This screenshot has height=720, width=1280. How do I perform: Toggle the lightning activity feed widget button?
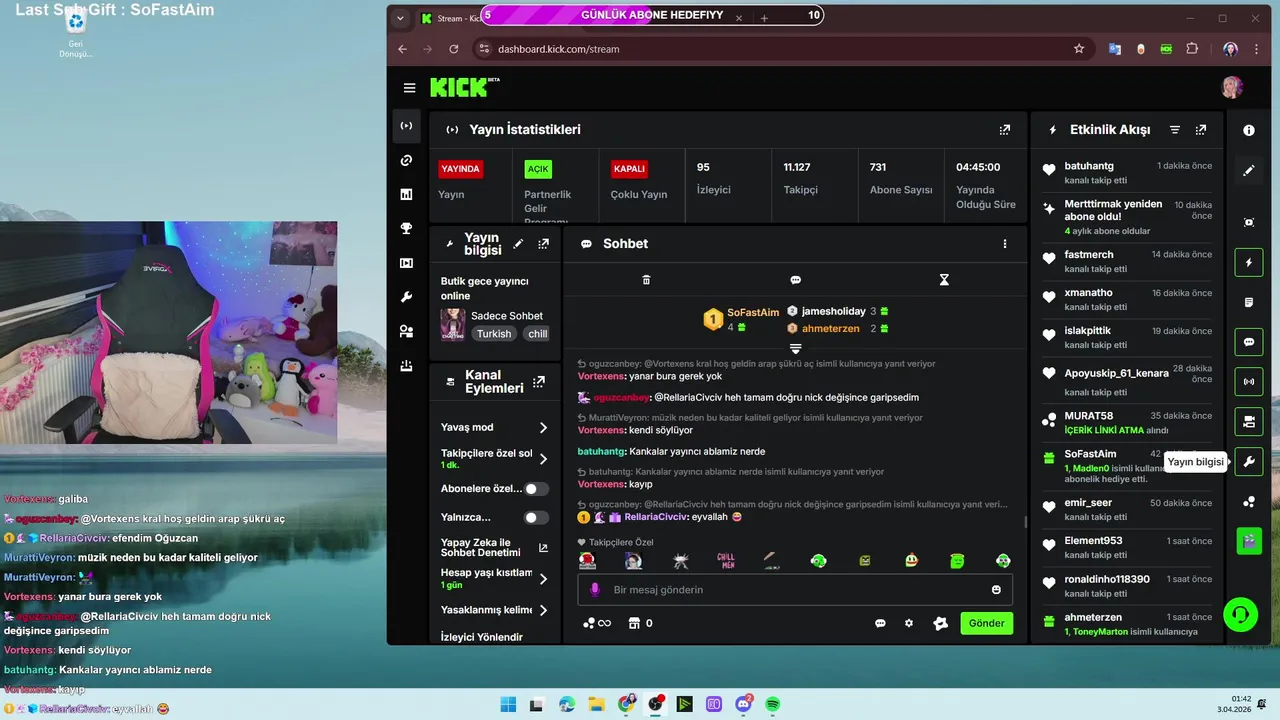pos(1249,263)
